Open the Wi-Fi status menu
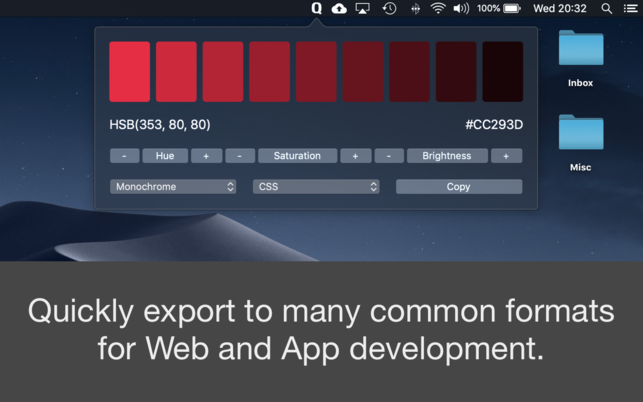This screenshot has height=402, width=643. click(438, 8)
